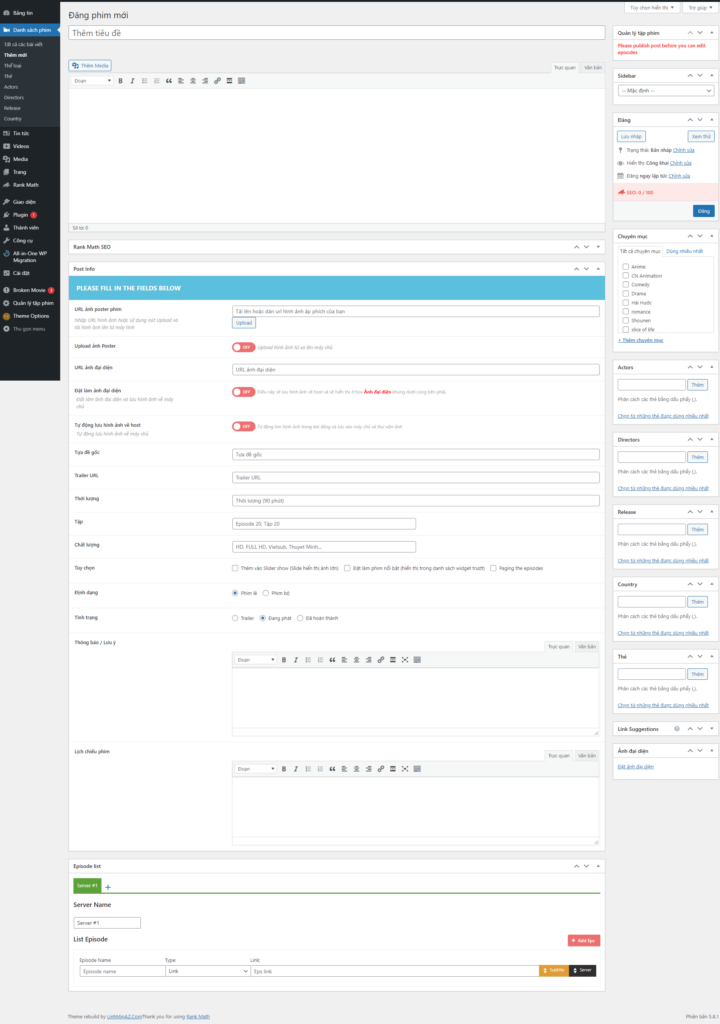This screenshot has height=1024, width=720.
Task: Check the Drama category checkbox
Action: tap(626, 294)
